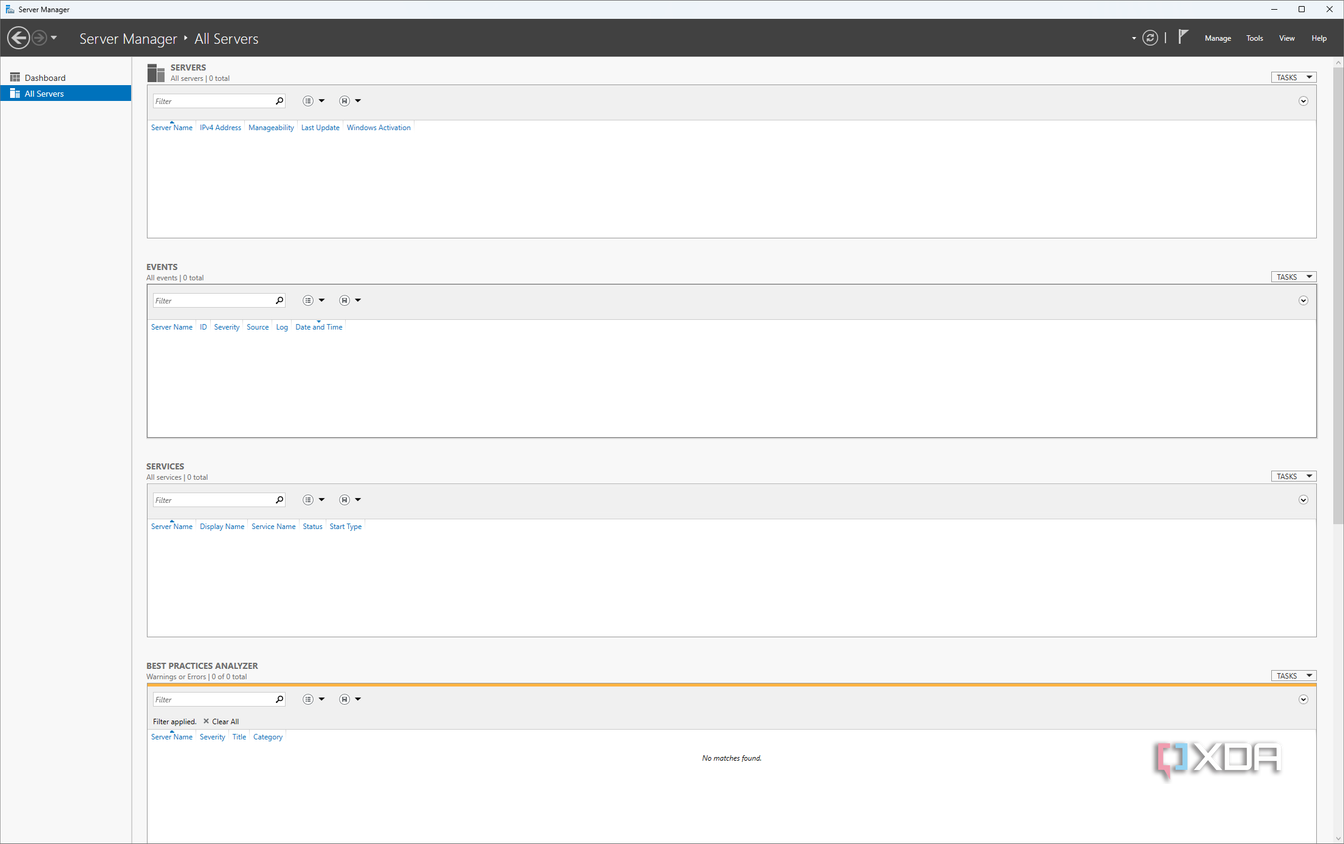Click the vertical scrollbar thumb

coord(1338,296)
